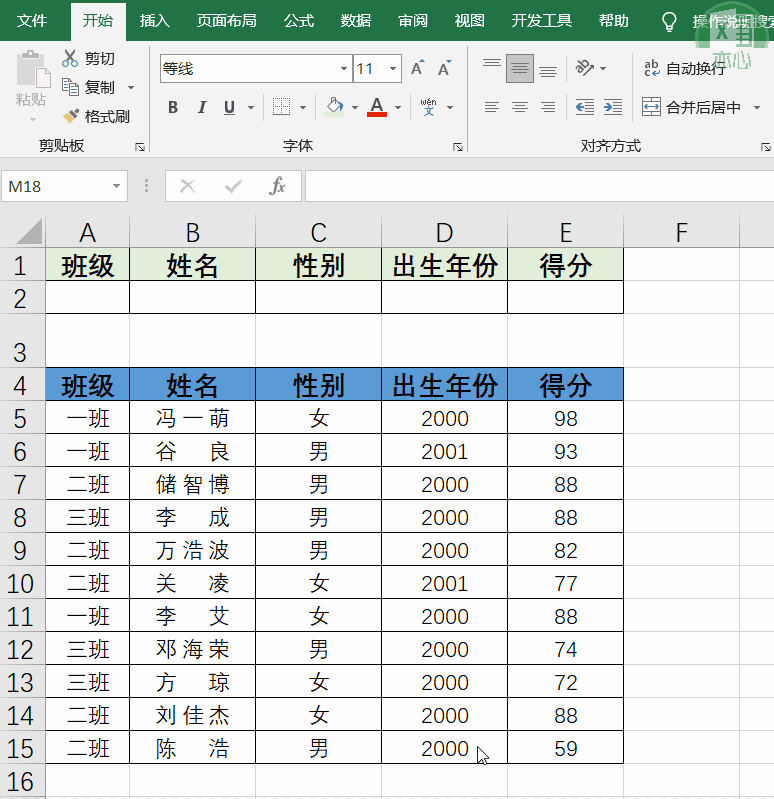Click the confirm entry checkmark icon
The height and width of the screenshot is (799, 774).
point(233,187)
